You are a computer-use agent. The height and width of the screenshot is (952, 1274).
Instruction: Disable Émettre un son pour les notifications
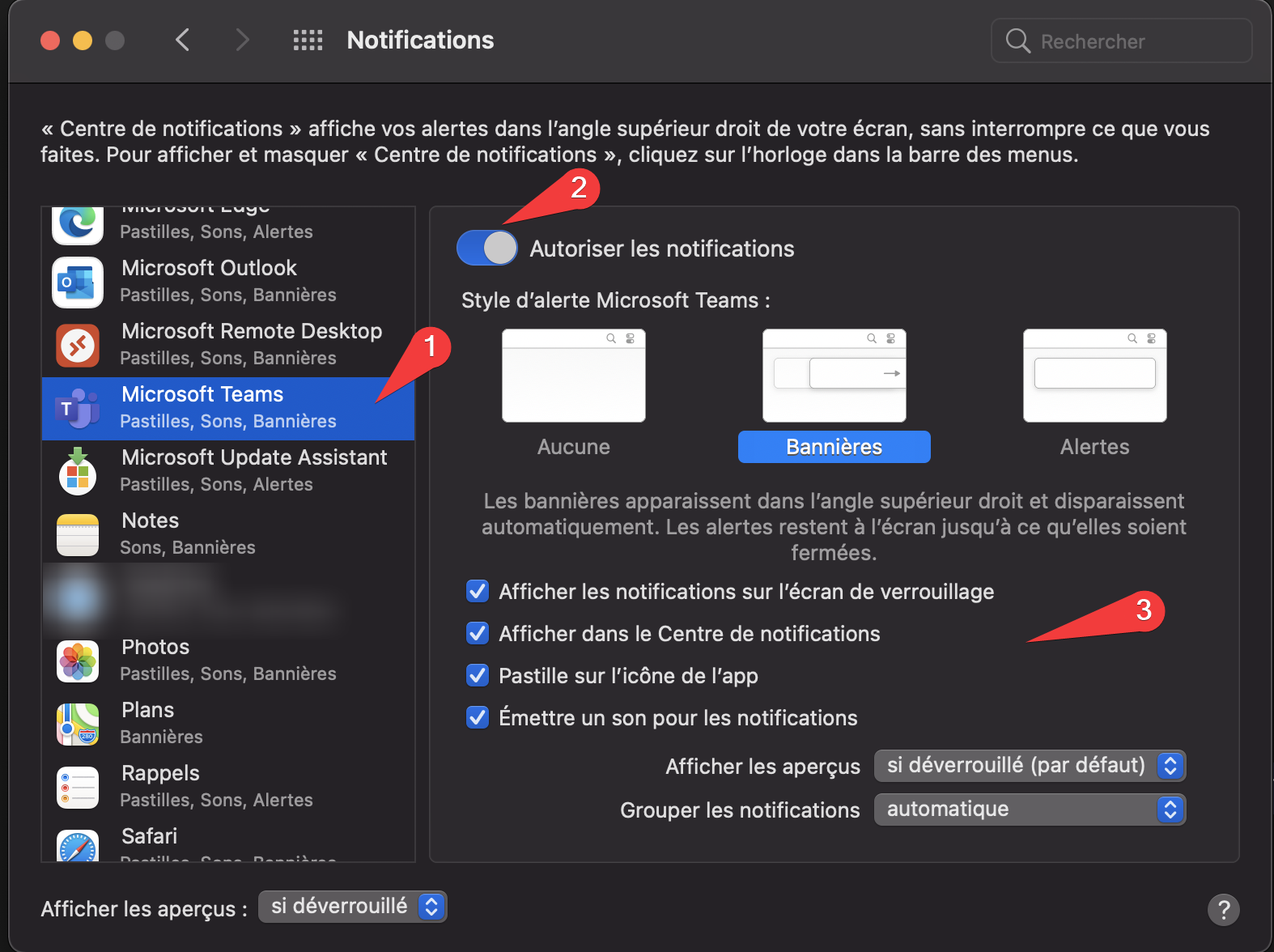point(478,718)
